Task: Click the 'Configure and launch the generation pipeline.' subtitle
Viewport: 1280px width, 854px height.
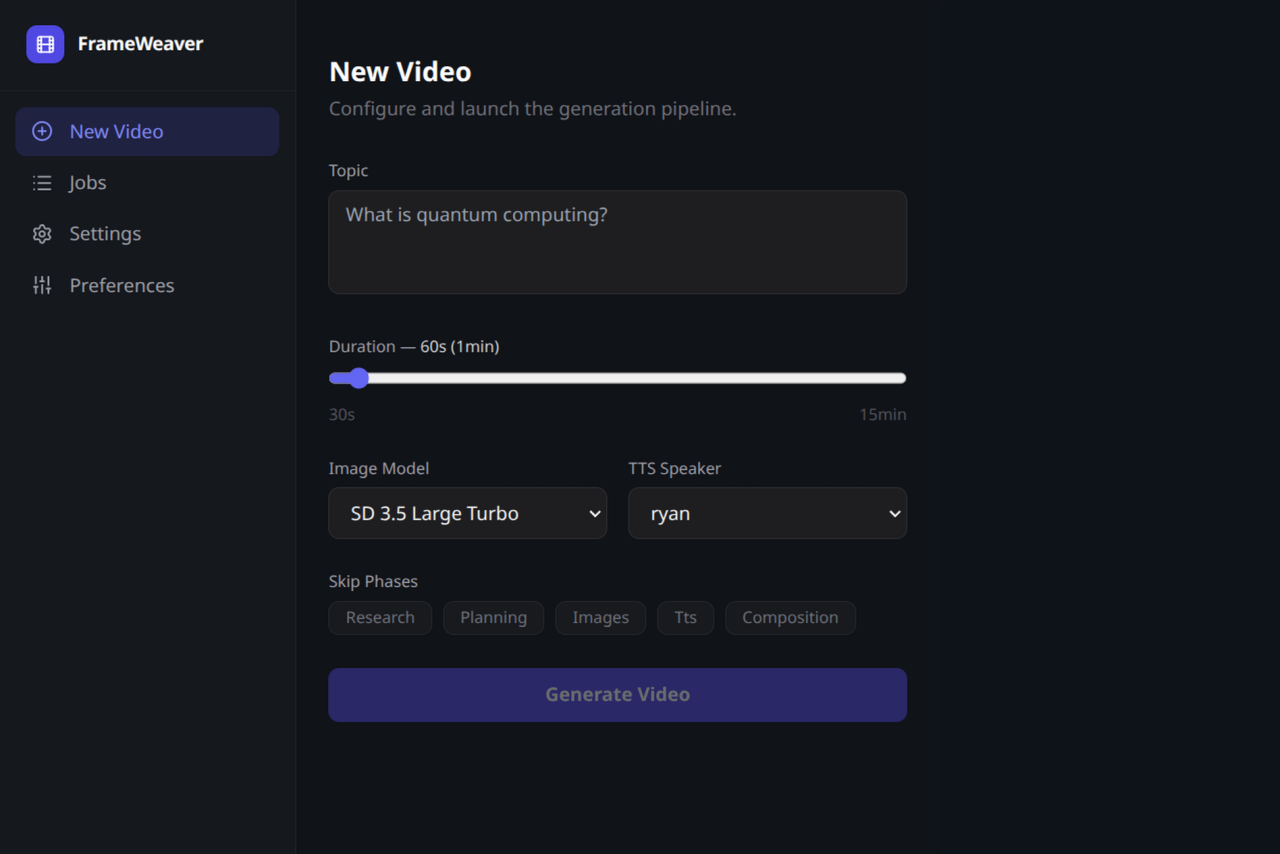Action: click(x=533, y=109)
